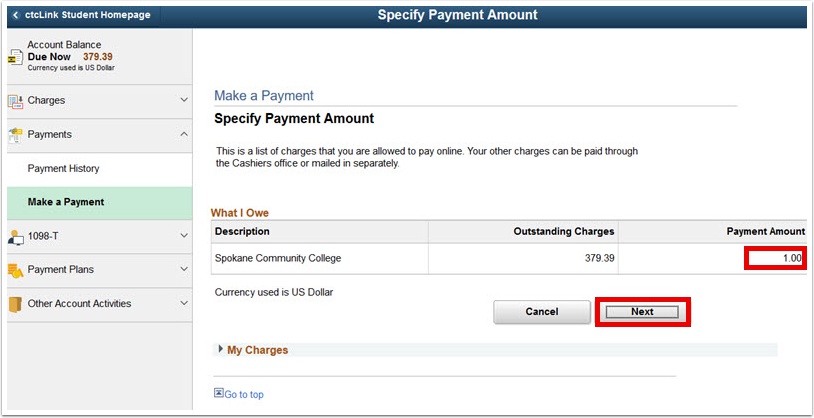The height and width of the screenshot is (418, 814).
Task: Collapse the Payments section chevron
Action: (184, 134)
